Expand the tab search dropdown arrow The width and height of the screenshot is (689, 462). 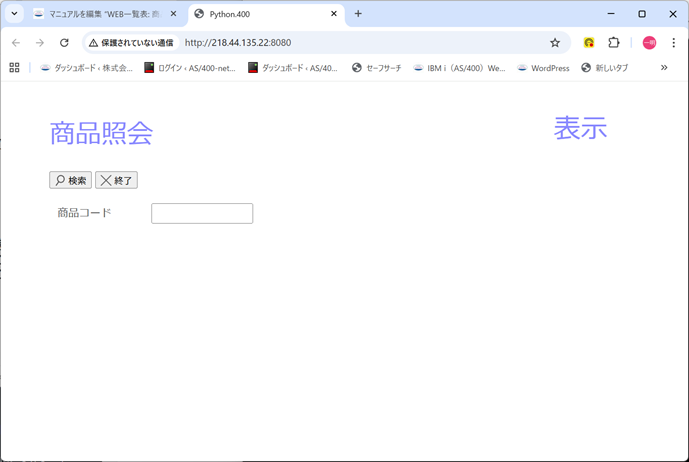tap(14, 14)
